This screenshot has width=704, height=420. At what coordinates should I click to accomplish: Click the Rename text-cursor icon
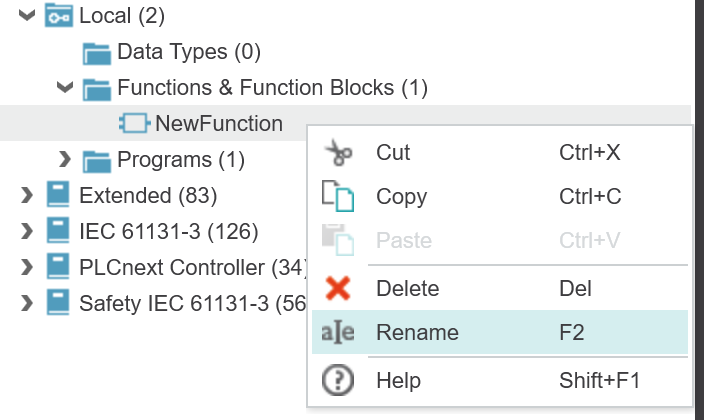[x=338, y=332]
